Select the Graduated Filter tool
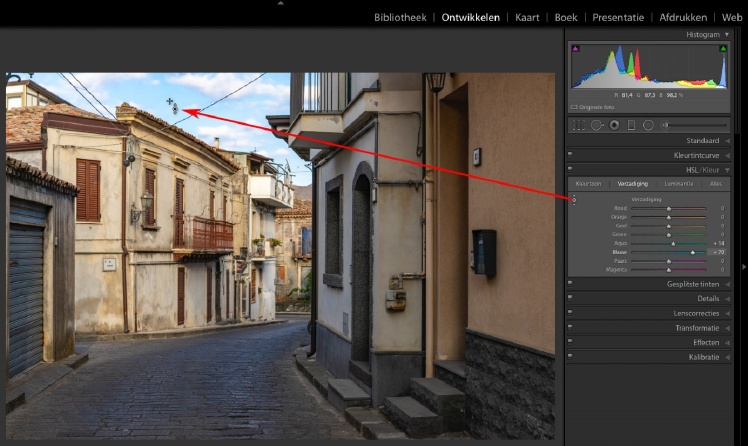Screen dimensions: 748x446 (631, 125)
